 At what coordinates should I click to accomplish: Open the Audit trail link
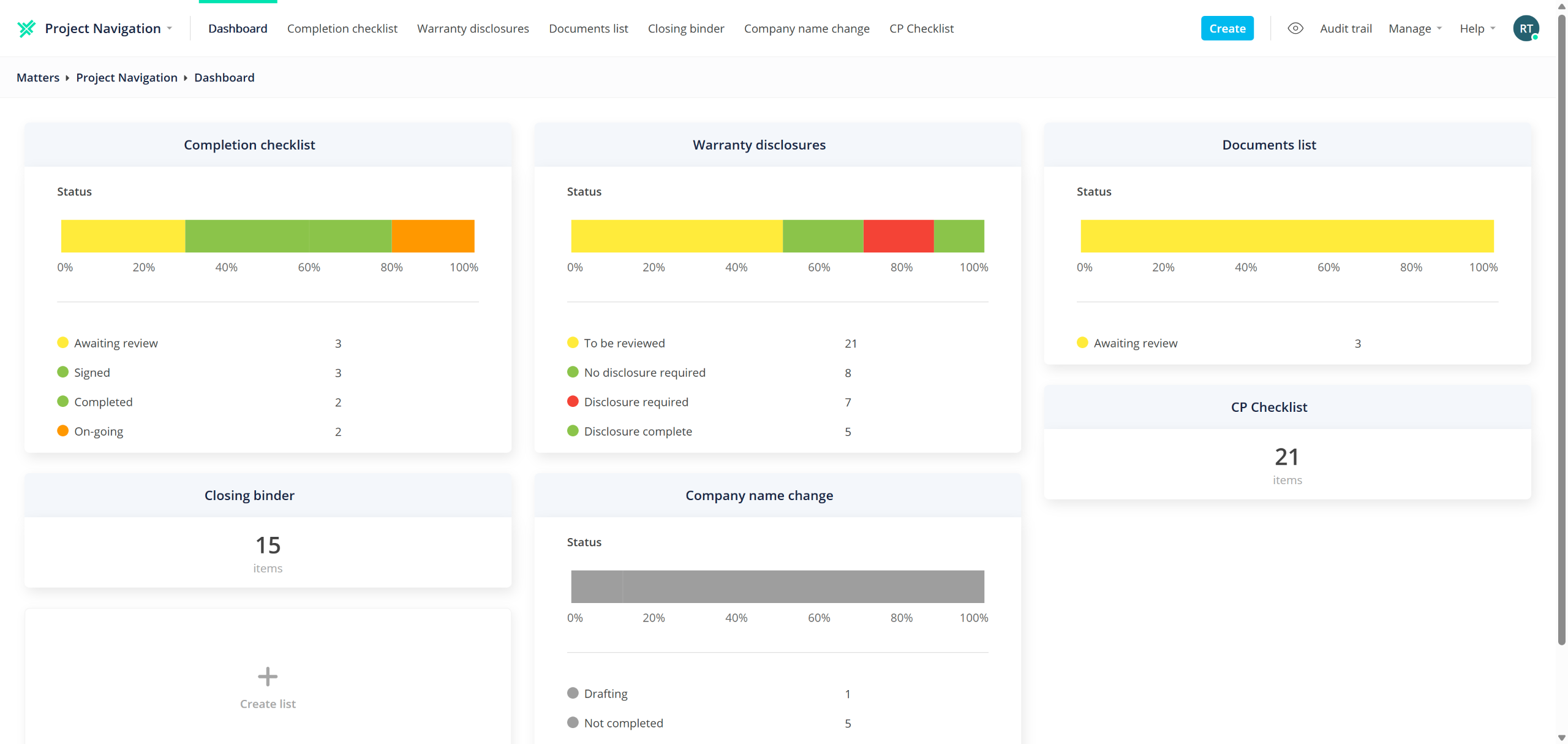click(x=1346, y=29)
